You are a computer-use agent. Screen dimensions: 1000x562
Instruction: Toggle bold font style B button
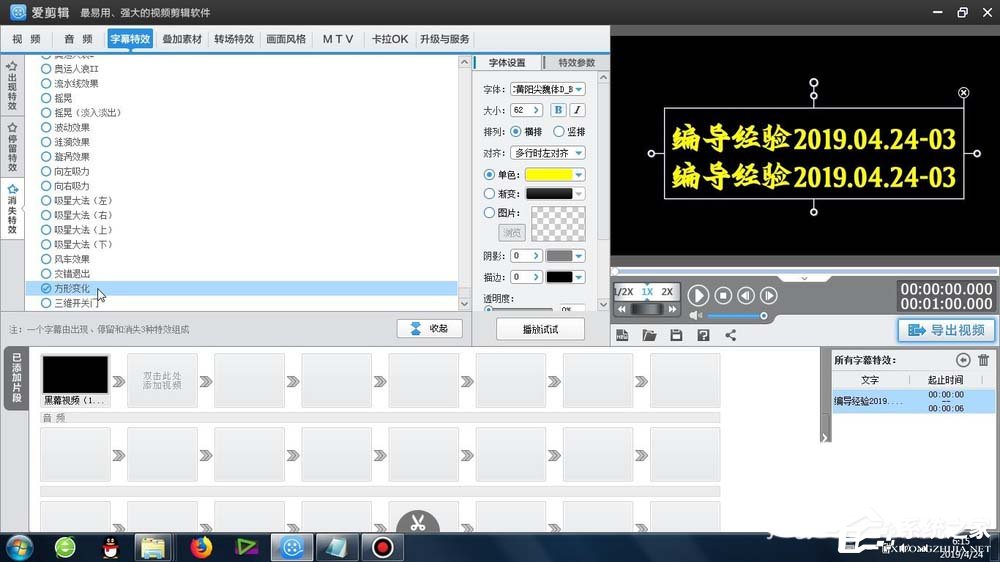(558, 110)
